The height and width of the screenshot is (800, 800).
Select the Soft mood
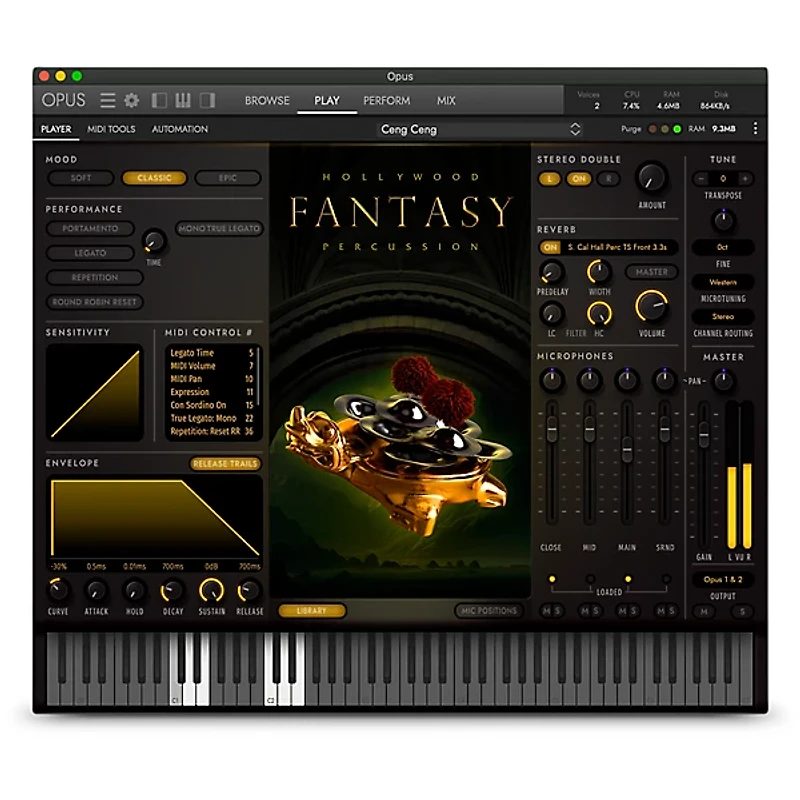coord(81,178)
